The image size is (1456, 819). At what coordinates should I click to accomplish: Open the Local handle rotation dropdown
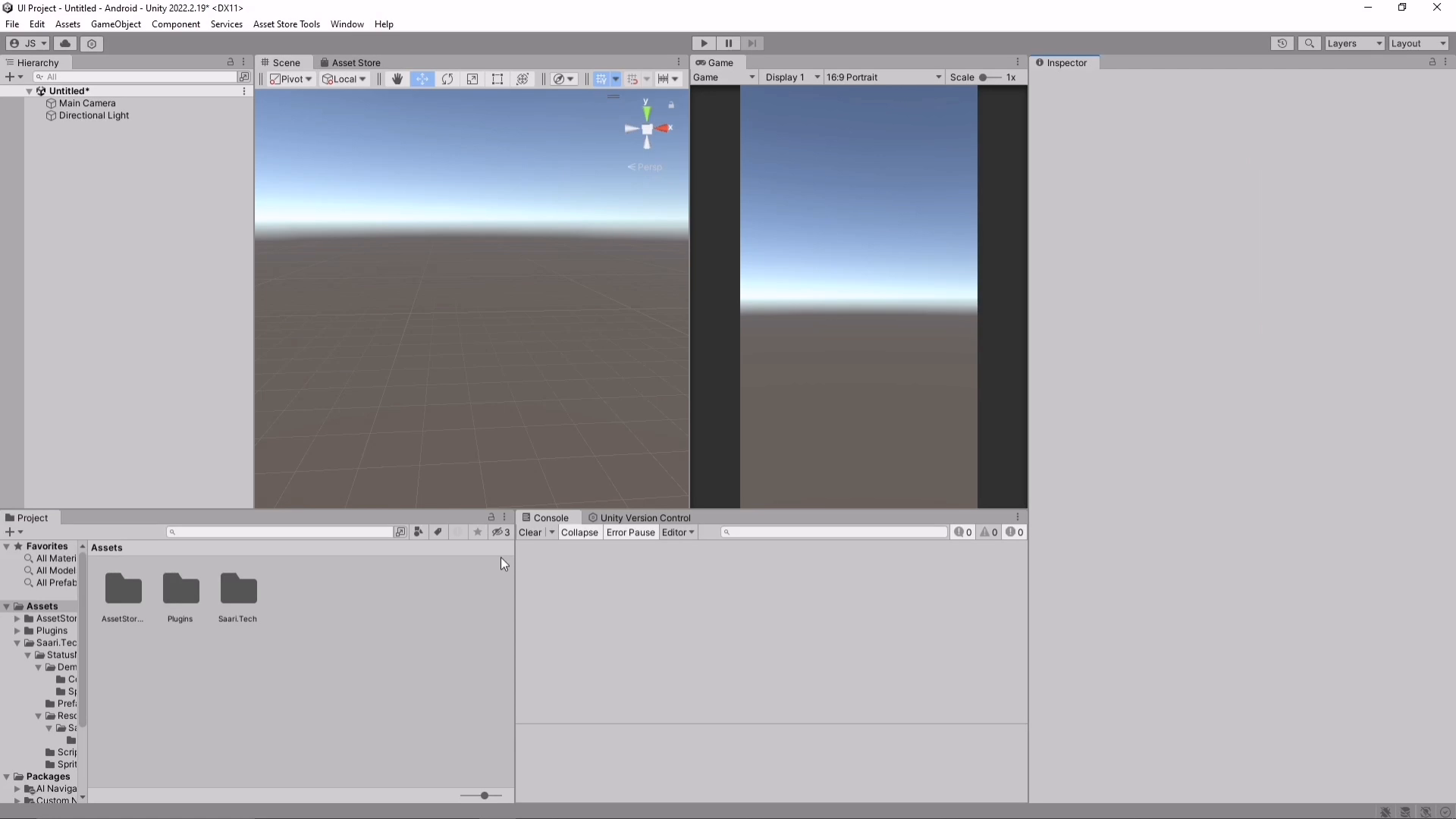(344, 79)
